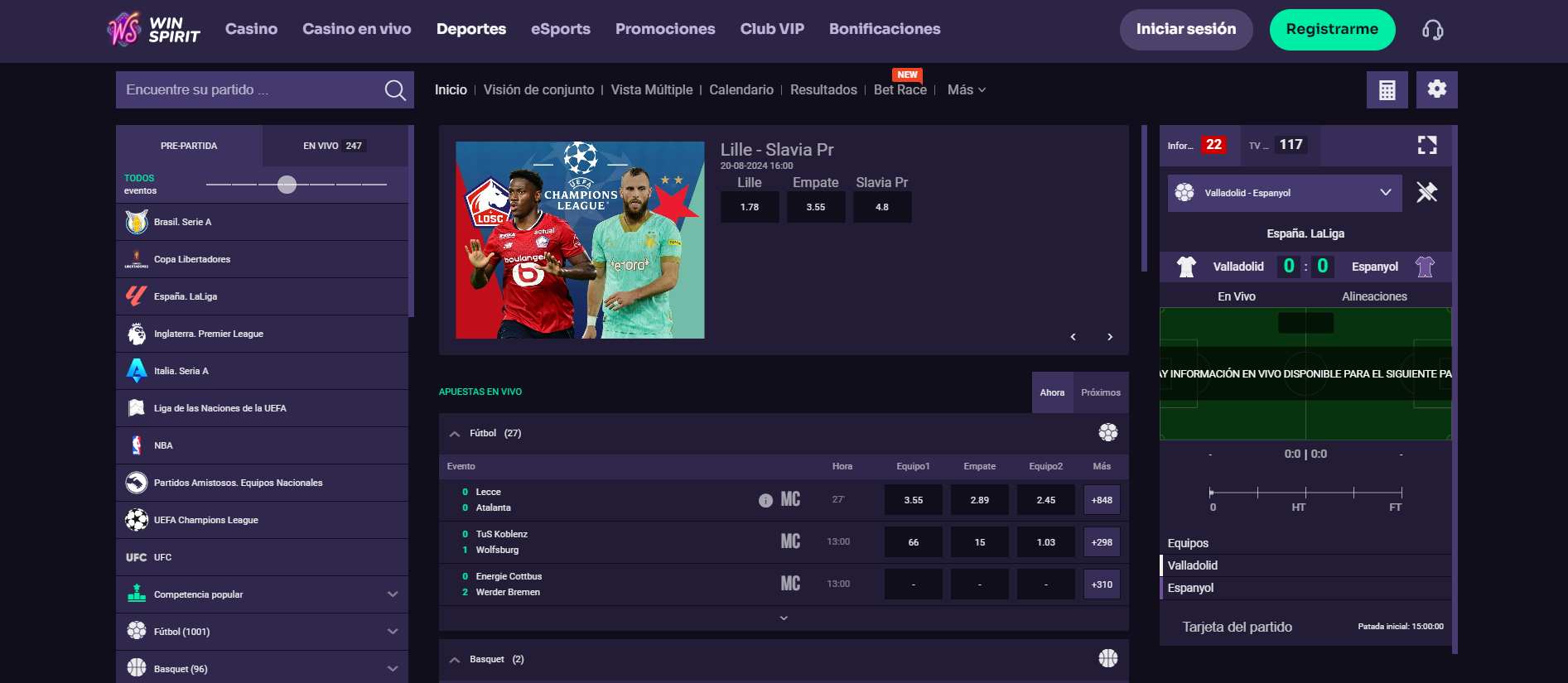Select Brasil. Serie A league icon
This screenshot has height=683, width=1568.
[x=137, y=222]
